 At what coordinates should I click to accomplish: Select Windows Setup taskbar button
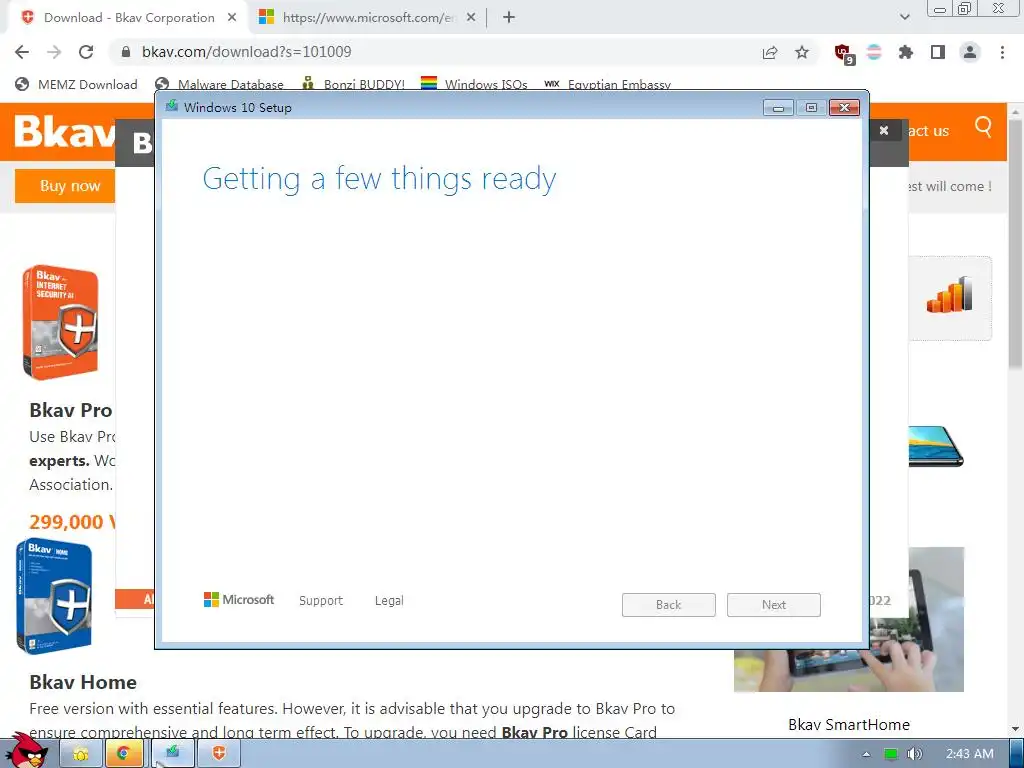click(x=172, y=754)
